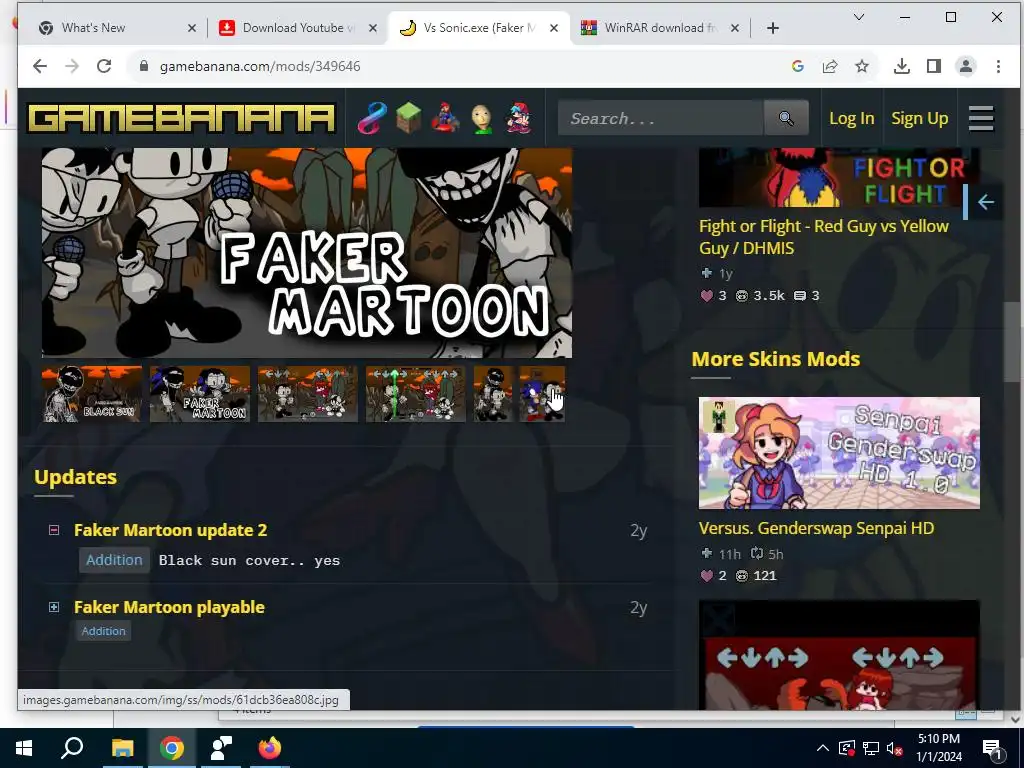Click the Log In link
The height and width of the screenshot is (768, 1024).
coord(852,118)
